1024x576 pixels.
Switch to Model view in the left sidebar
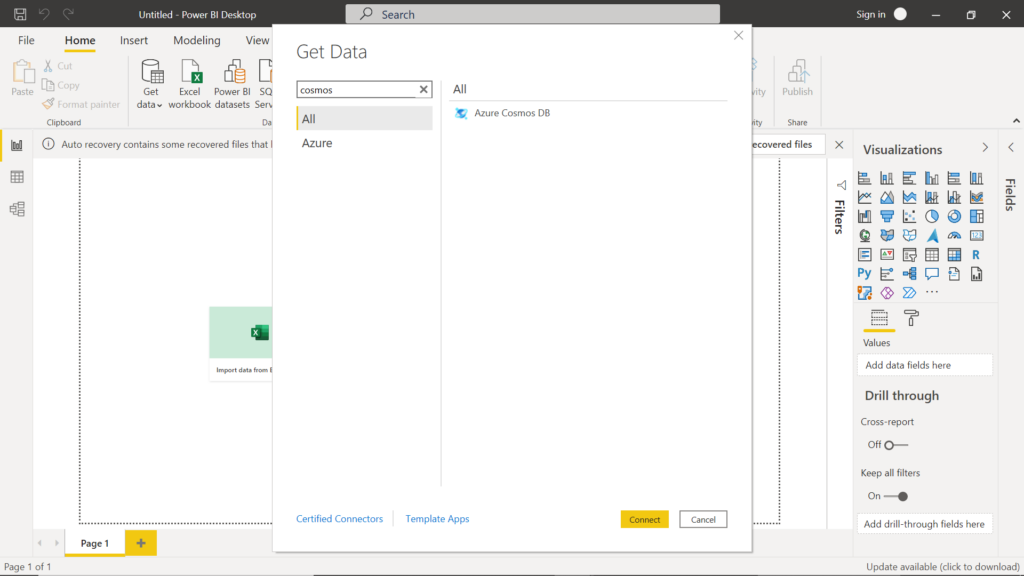pos(16,208)
